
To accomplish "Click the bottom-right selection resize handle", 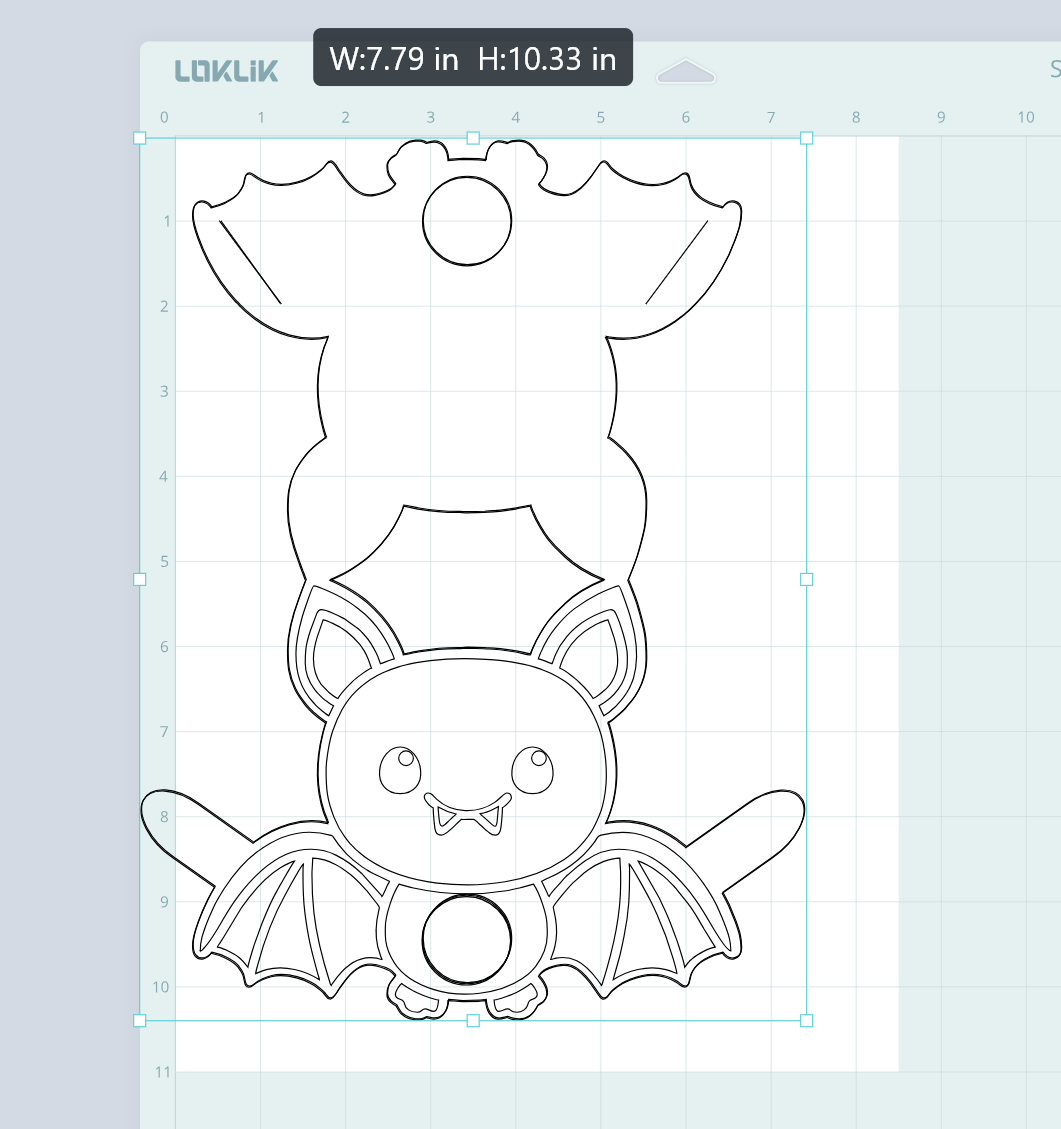I will coord(807,1020).
